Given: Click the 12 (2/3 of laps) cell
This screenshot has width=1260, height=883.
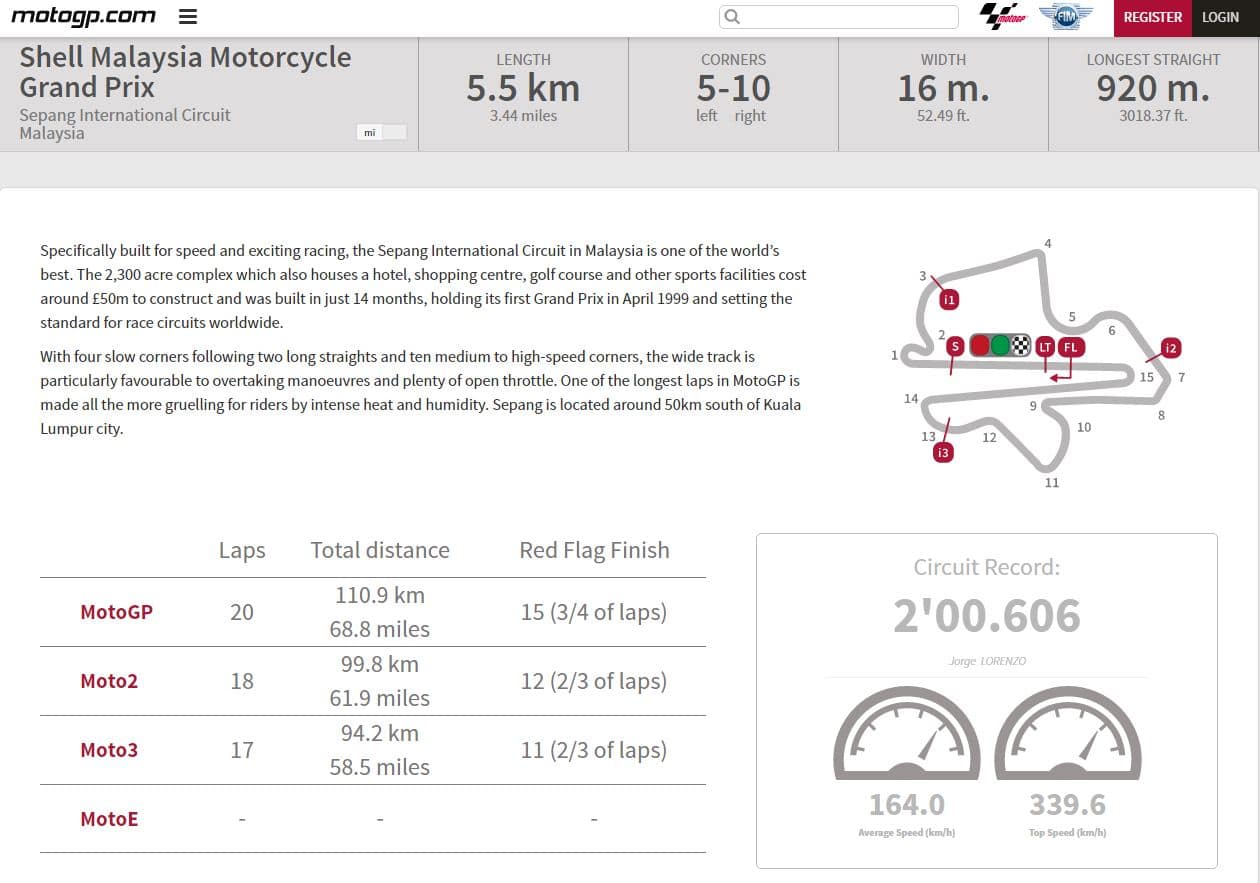Looking at the screenshot, I should [x=594, y=681].
